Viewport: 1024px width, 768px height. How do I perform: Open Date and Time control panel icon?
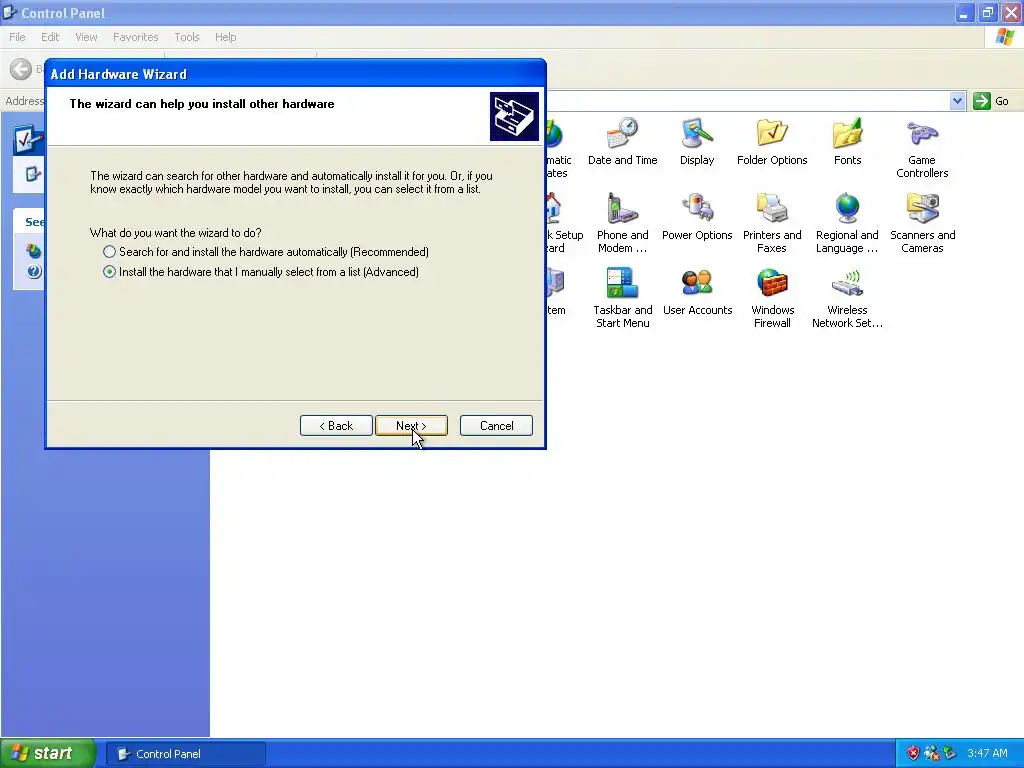622,141
